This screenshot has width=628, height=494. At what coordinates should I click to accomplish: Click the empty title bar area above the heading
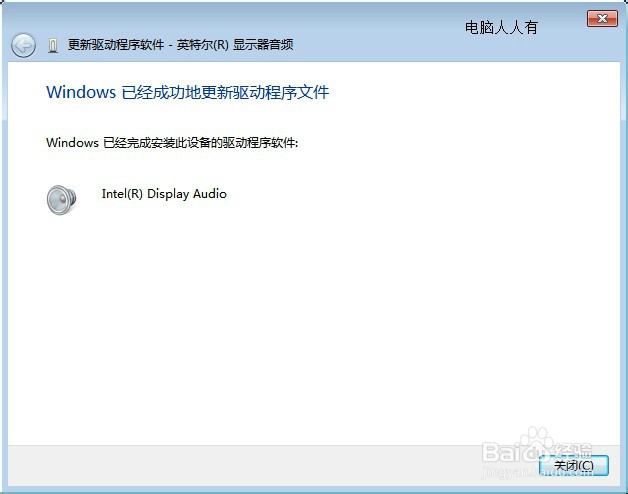(314, 16)
